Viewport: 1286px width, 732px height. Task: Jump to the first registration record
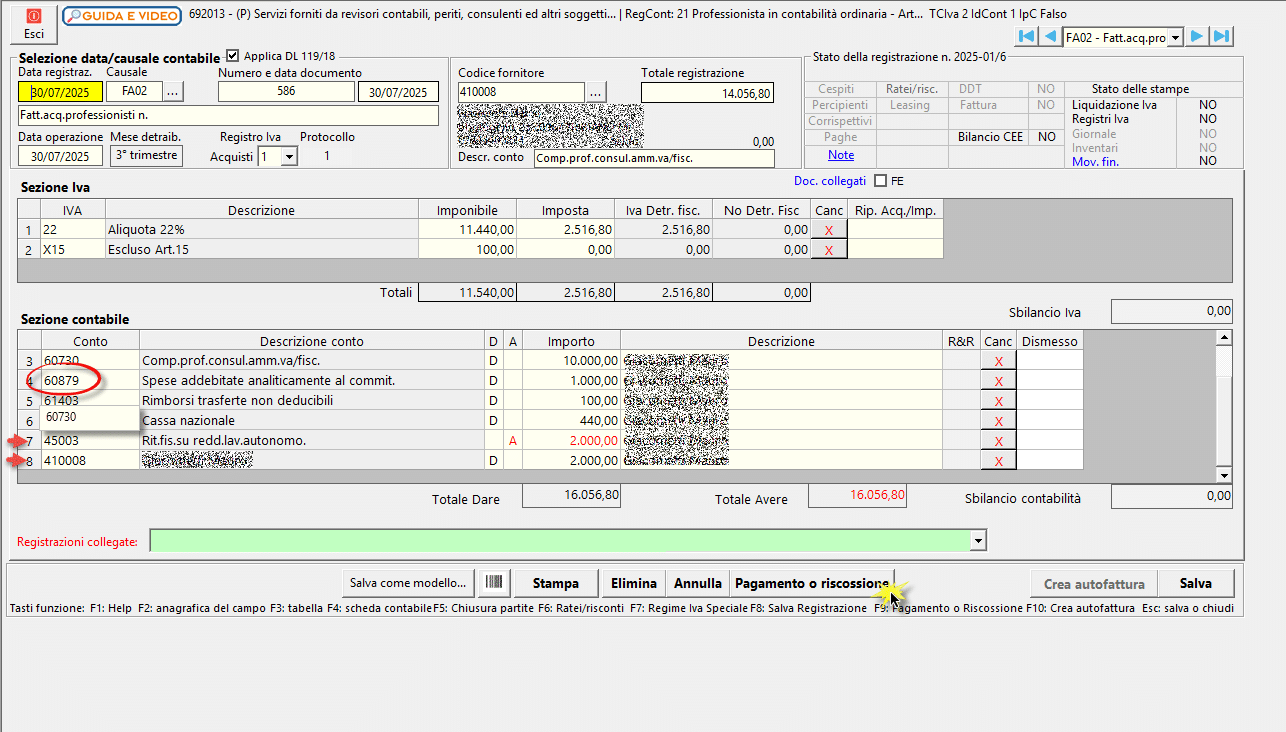point(1026,37)
